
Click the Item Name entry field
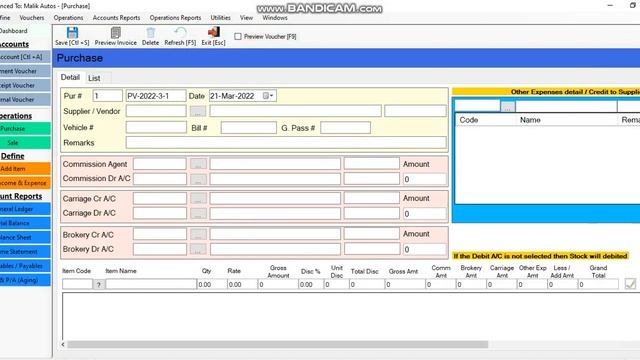[151, 284]
